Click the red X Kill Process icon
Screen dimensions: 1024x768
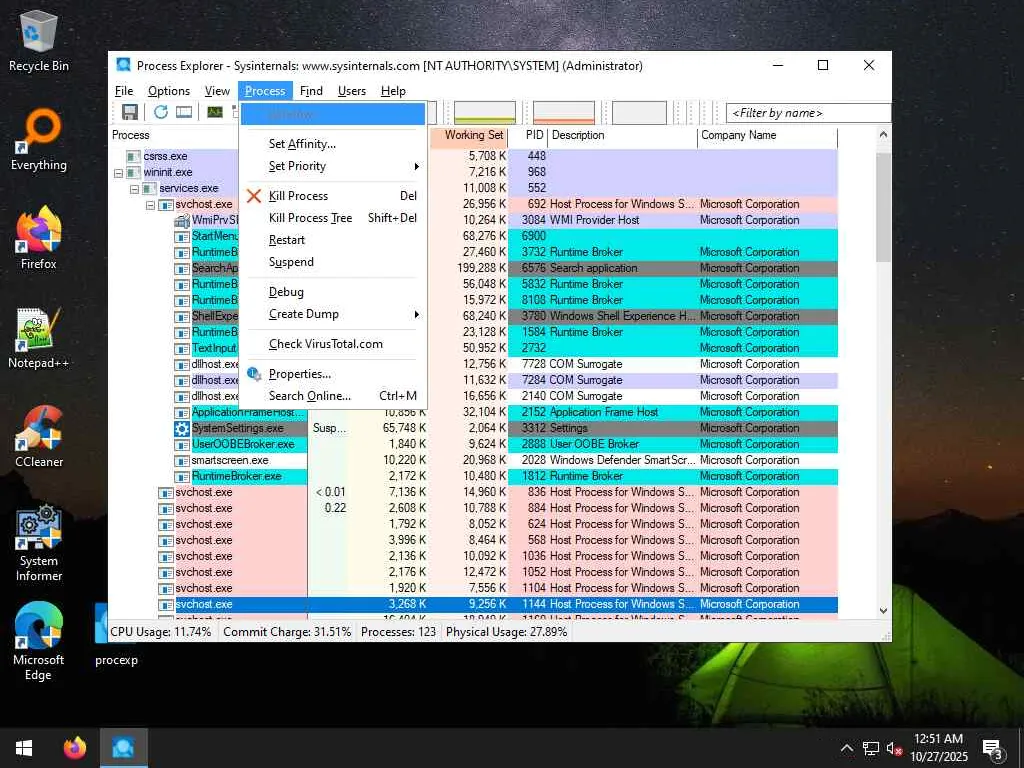254,196
